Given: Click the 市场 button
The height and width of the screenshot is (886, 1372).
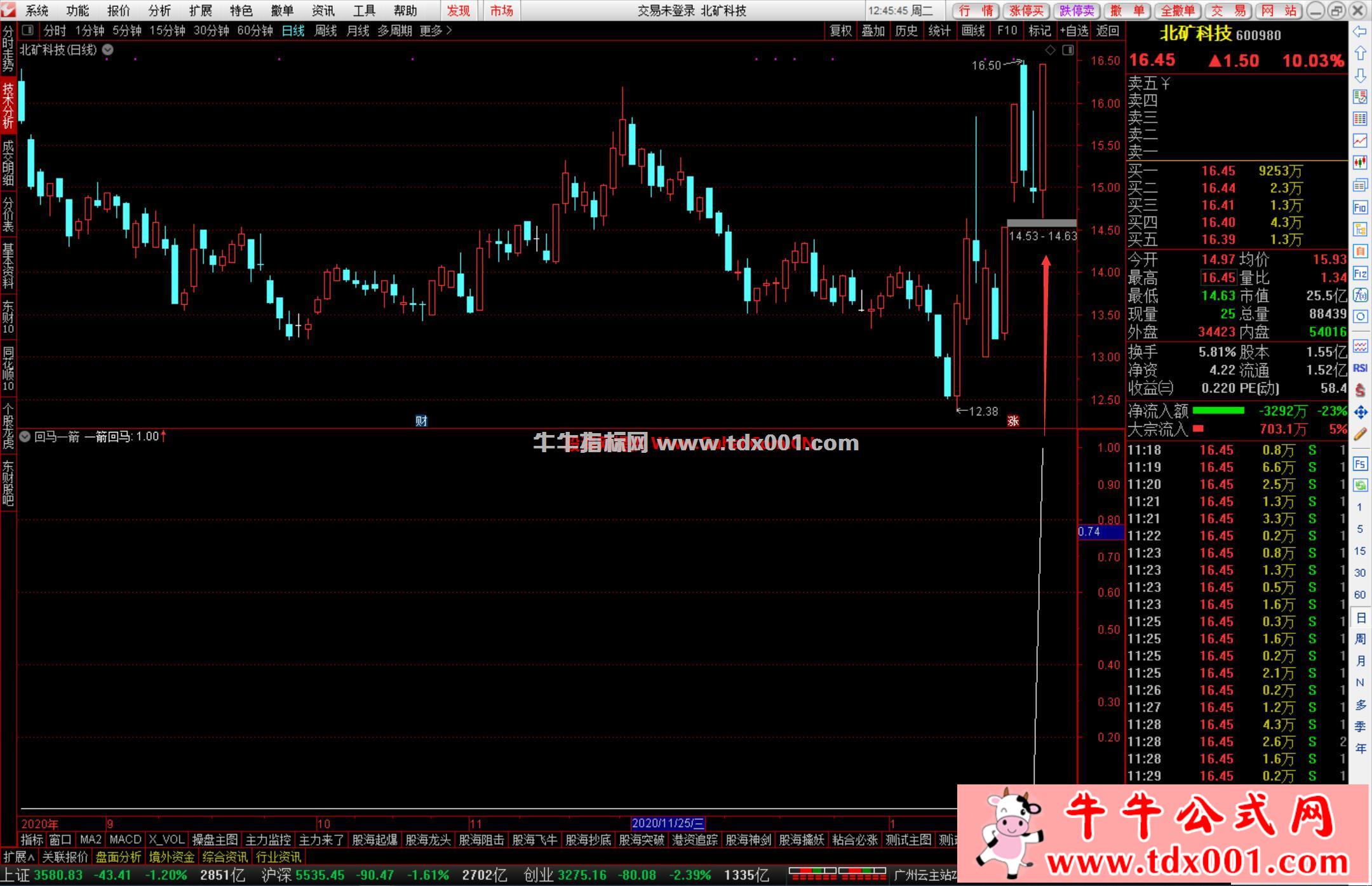Looking at the screenshot, I should (502, 11).
